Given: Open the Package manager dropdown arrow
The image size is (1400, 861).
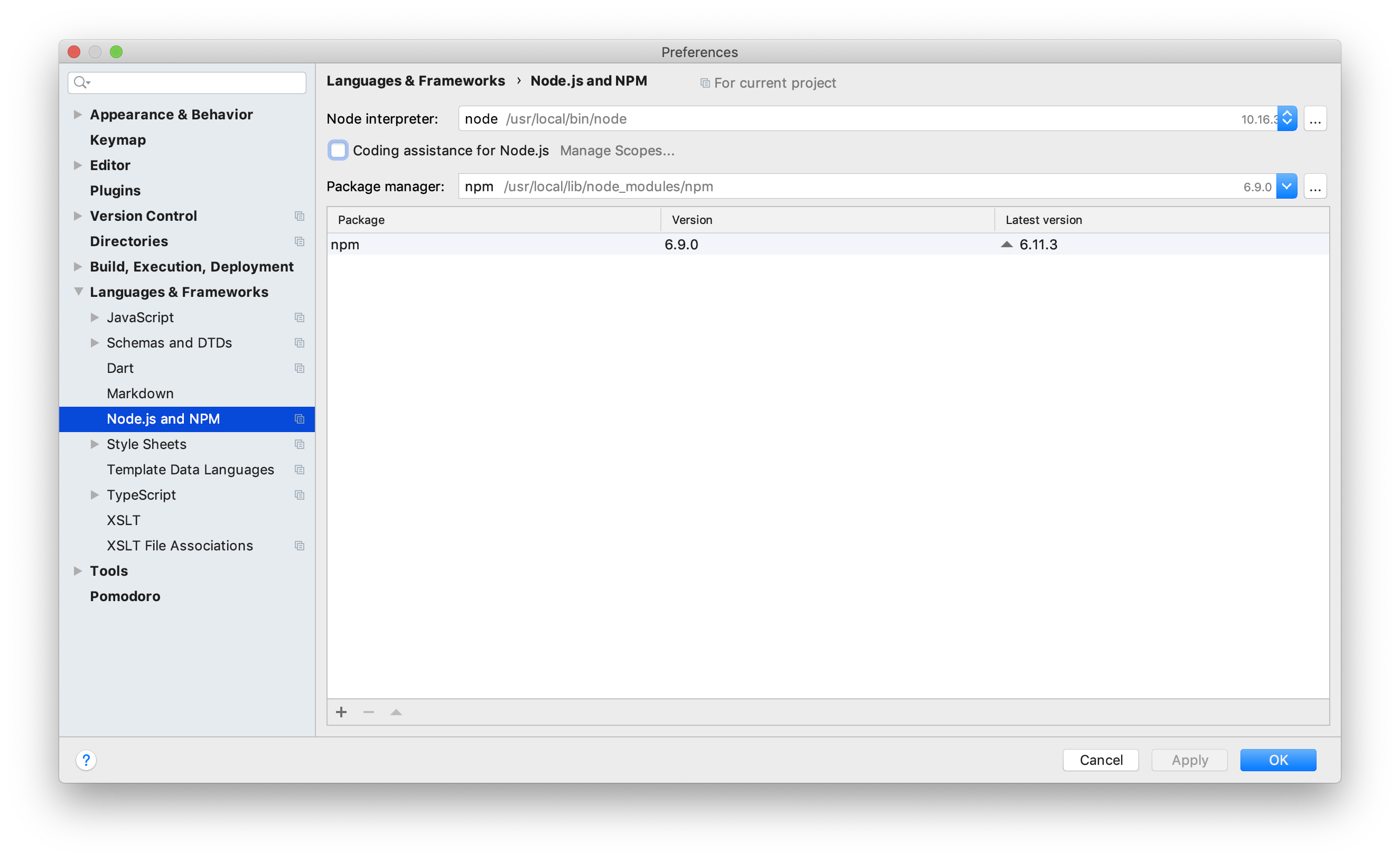Looking at the screenshot, I should (1286, 186).
